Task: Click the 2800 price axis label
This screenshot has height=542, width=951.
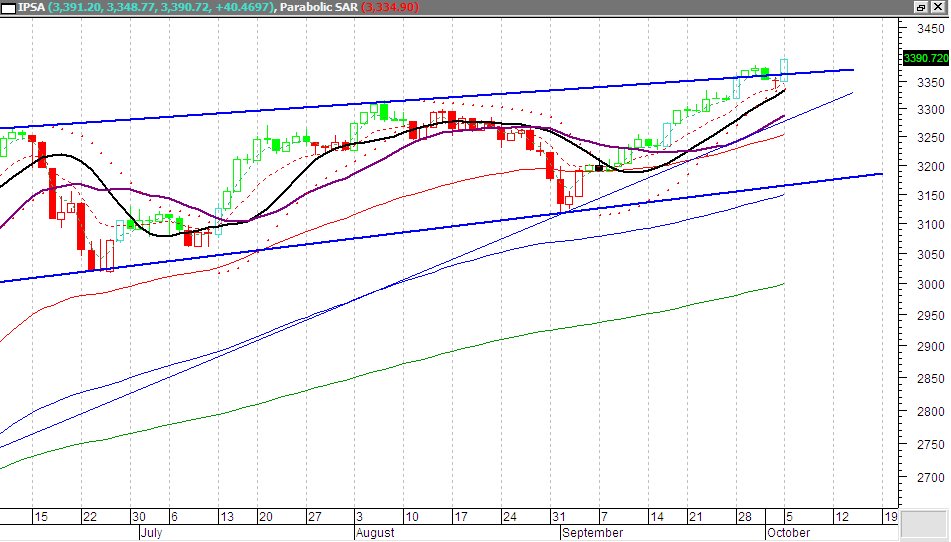Action: click(930, 412)
